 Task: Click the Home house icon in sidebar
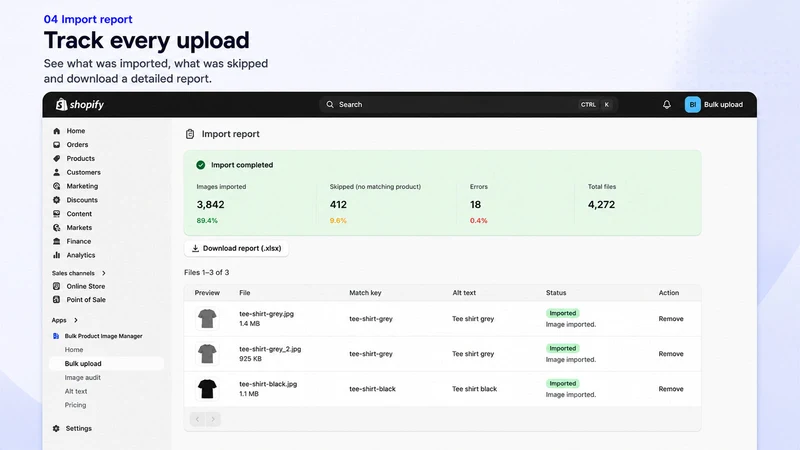57,131
